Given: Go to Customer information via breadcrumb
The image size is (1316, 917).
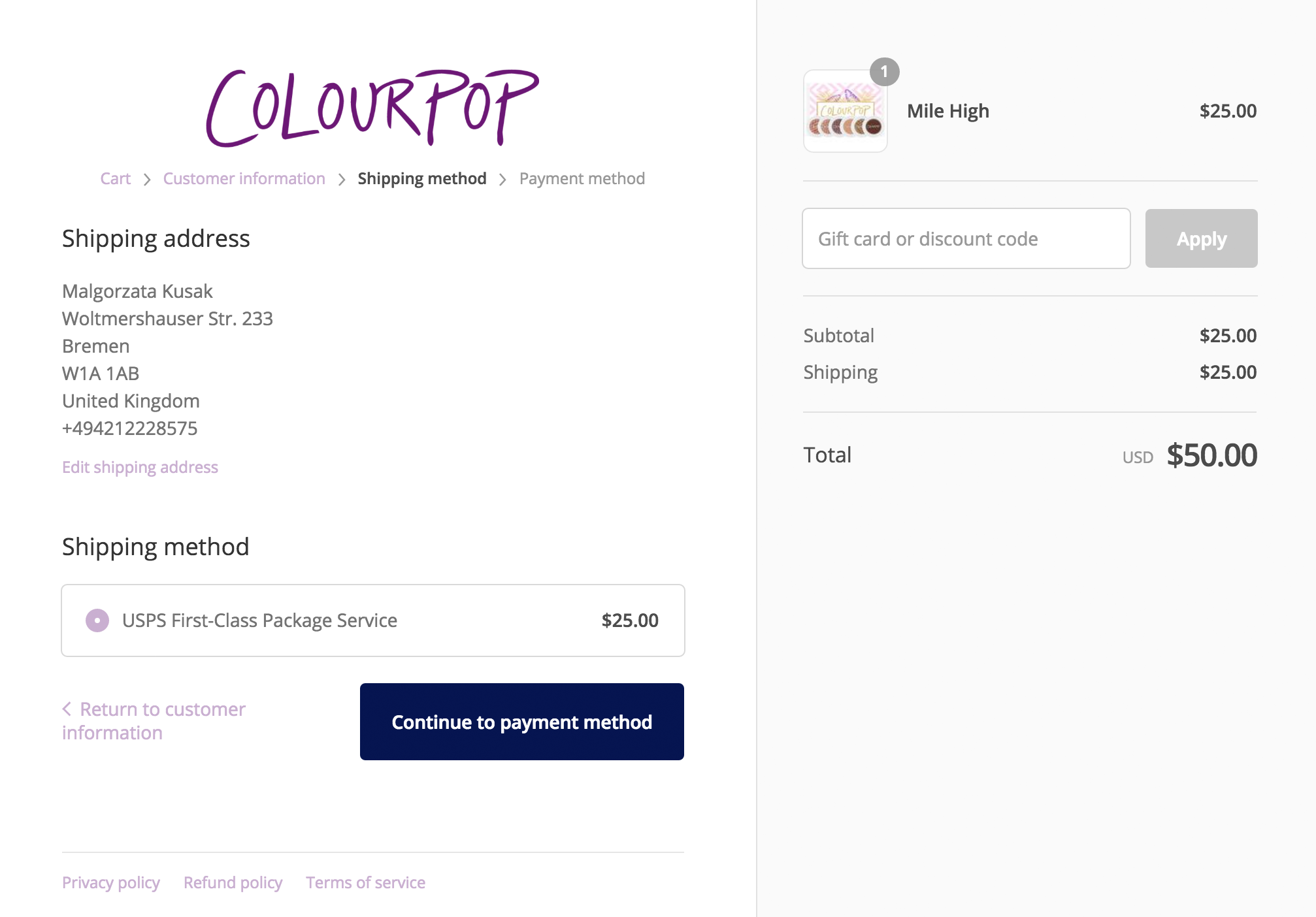Looking at the screenshot, I should [x=244, y=178].
